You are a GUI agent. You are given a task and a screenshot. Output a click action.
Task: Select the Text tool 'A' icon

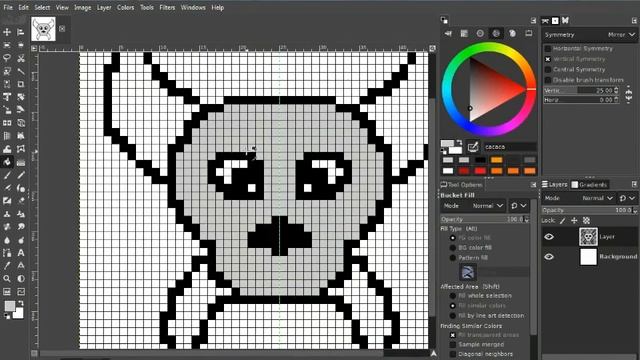pos(20,253)
